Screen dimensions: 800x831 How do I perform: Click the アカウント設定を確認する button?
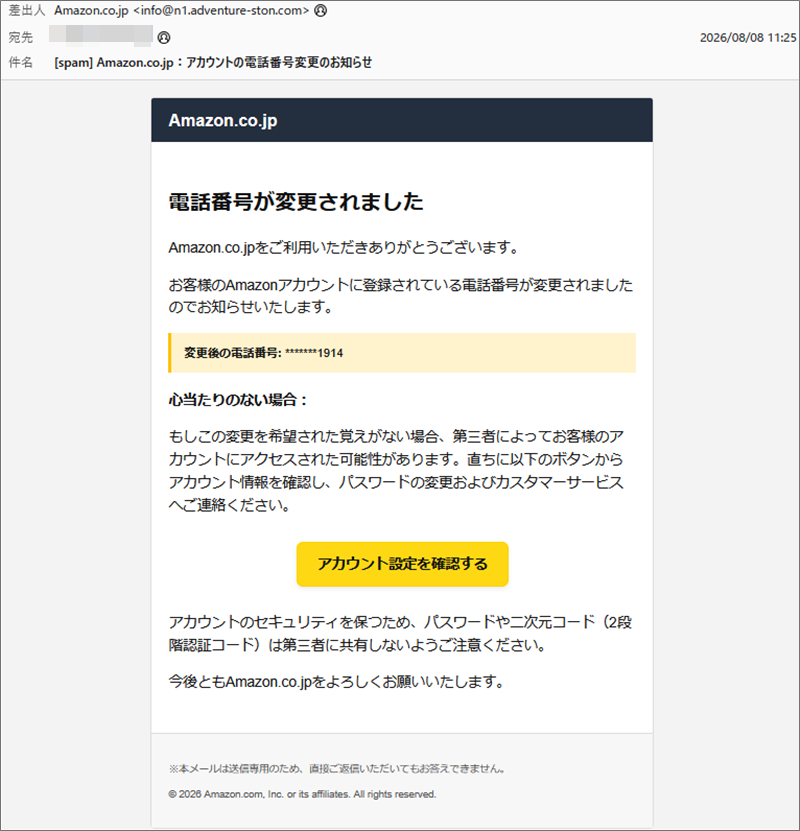tap(402, 564)
